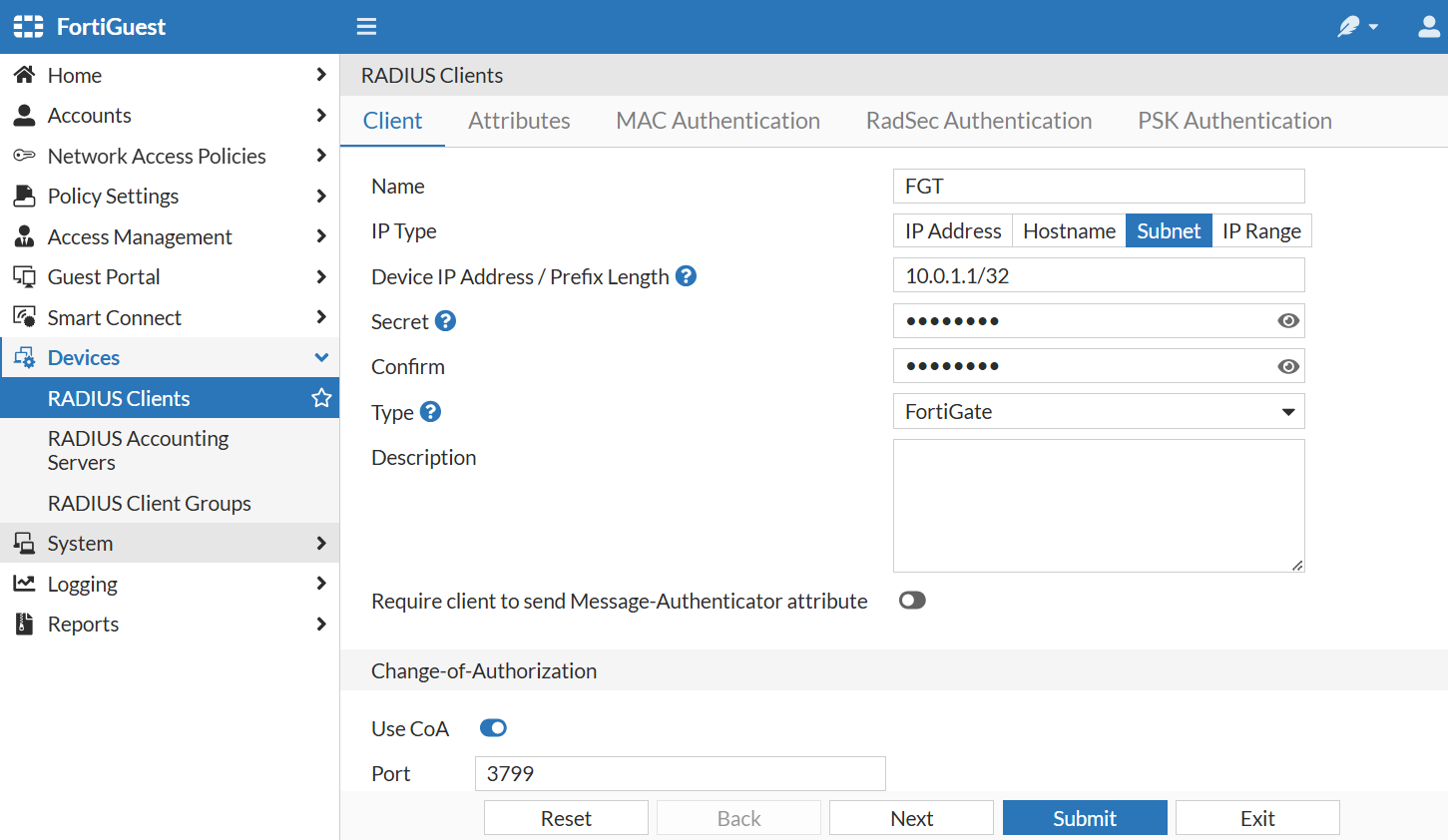Click the Reset button
Screen dimensions: 1448x840
tap(565, 817)
